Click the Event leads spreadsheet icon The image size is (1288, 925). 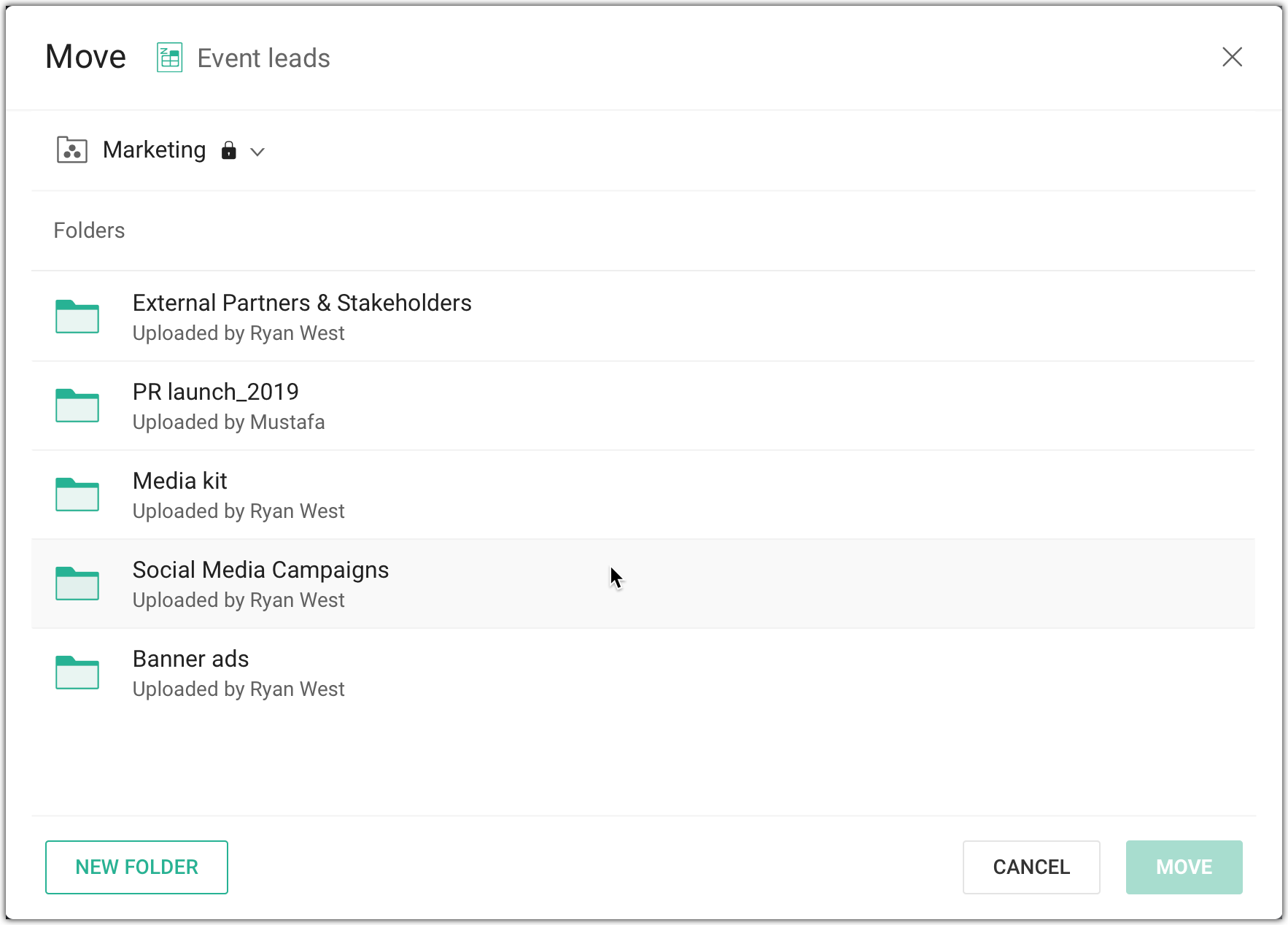pos(169,58)
